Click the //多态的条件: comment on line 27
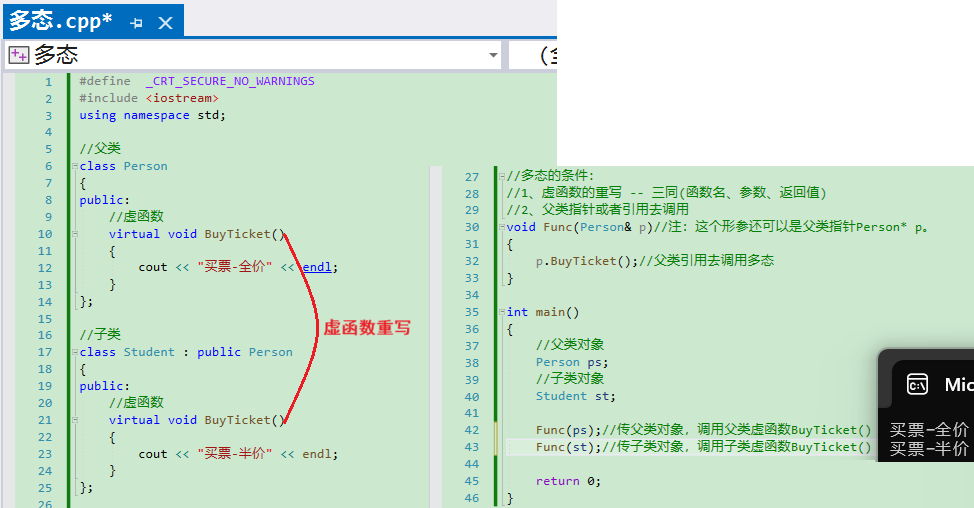Image resolution: width=974 pixels, height=508 pixels. 550,176
